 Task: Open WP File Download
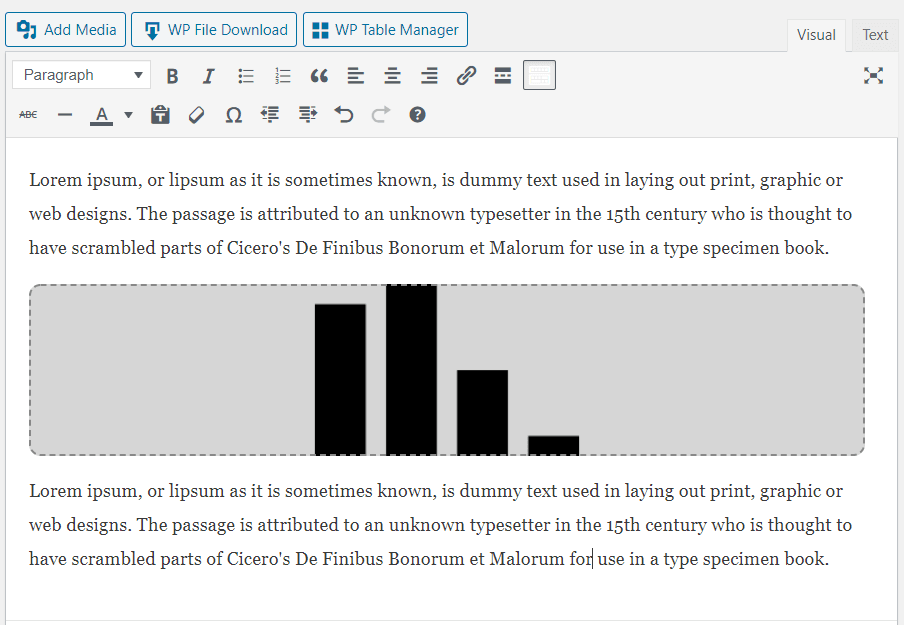click(x=214, y=30)
